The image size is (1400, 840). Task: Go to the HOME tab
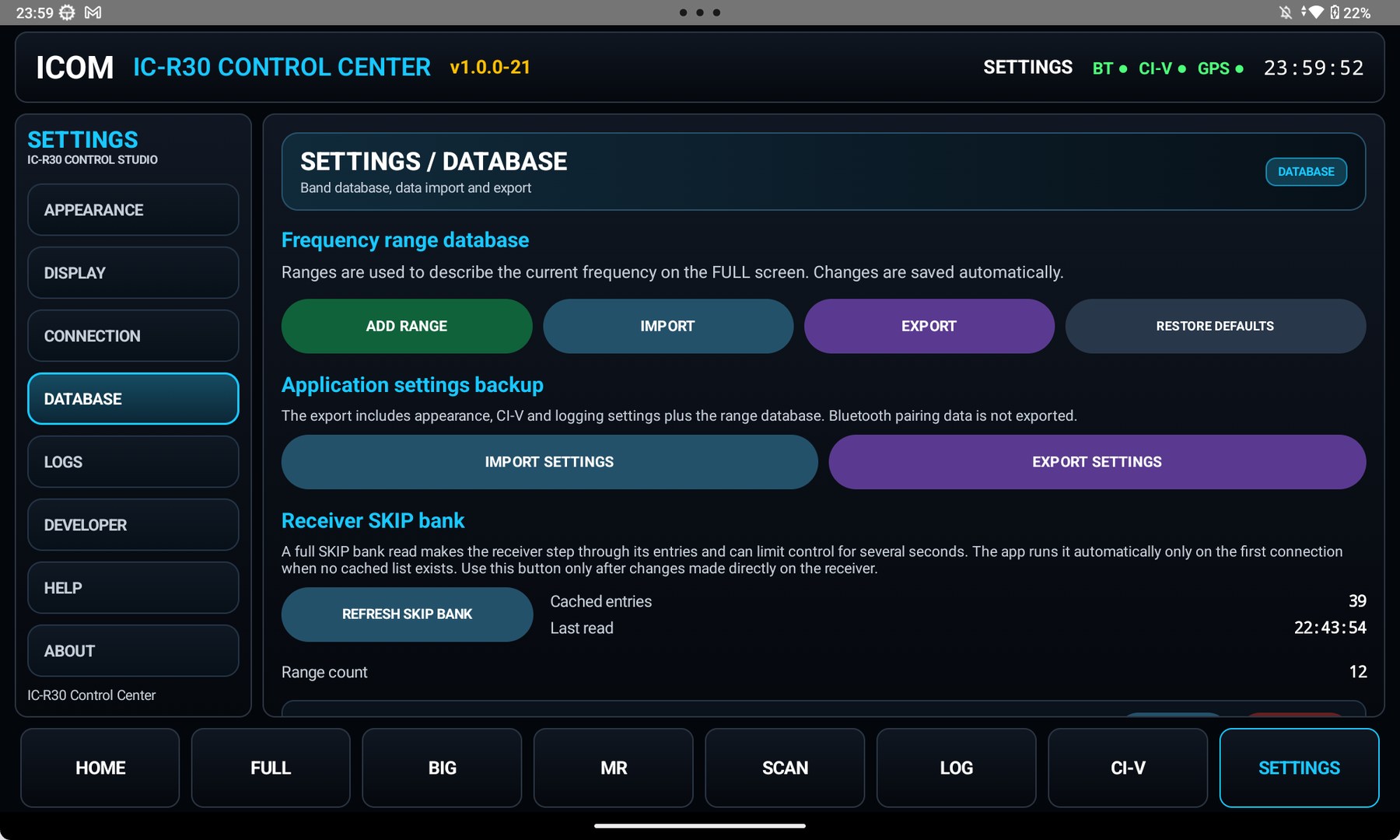[100, 768]
